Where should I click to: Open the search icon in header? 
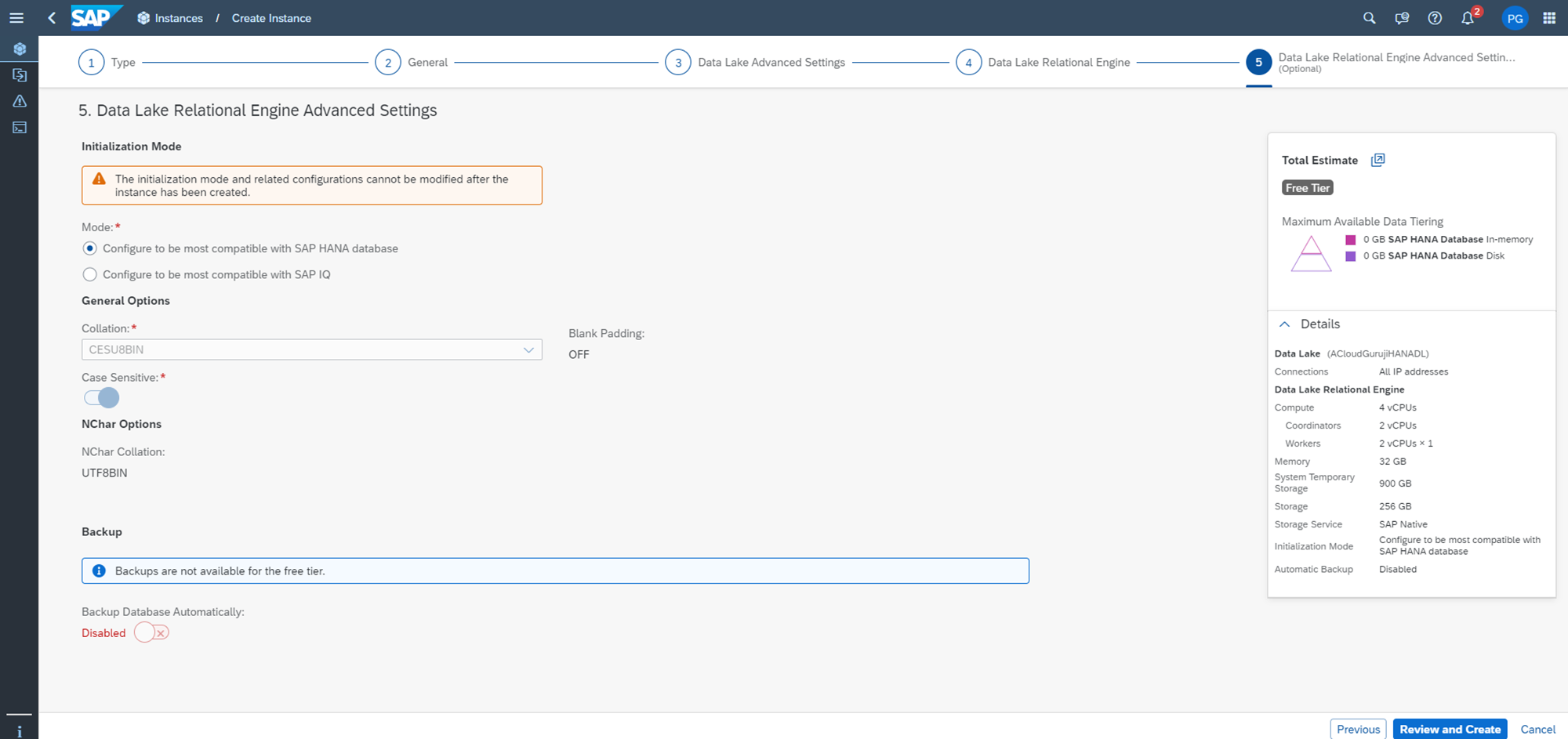click(x=1369, y=18)
